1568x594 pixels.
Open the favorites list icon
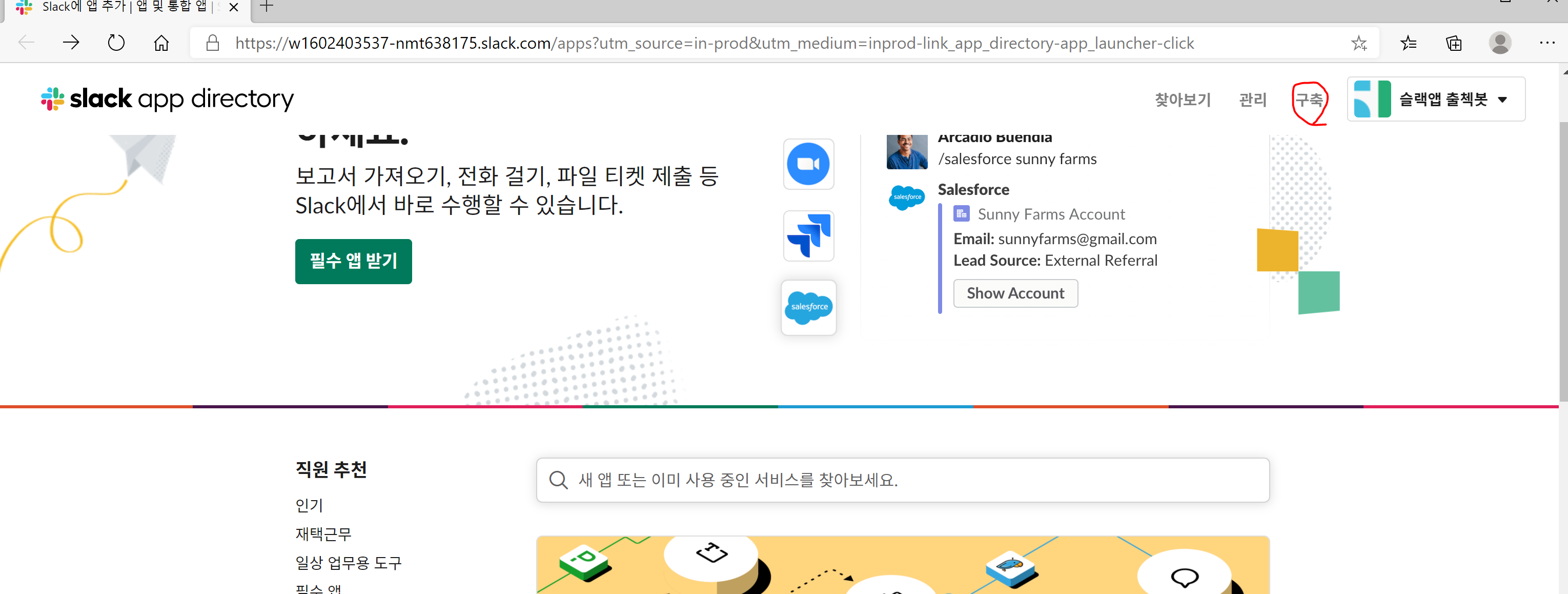coord(1408,43)
